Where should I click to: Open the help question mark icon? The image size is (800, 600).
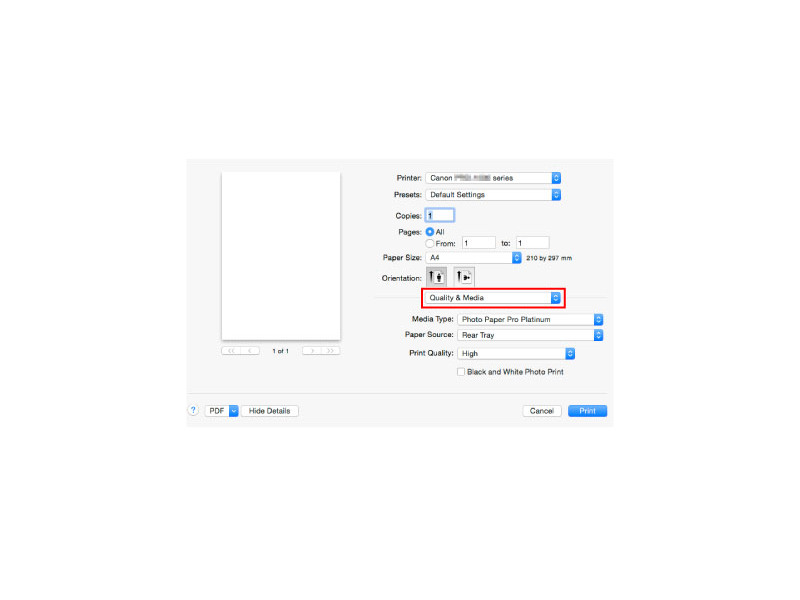(x=193, y=410)
